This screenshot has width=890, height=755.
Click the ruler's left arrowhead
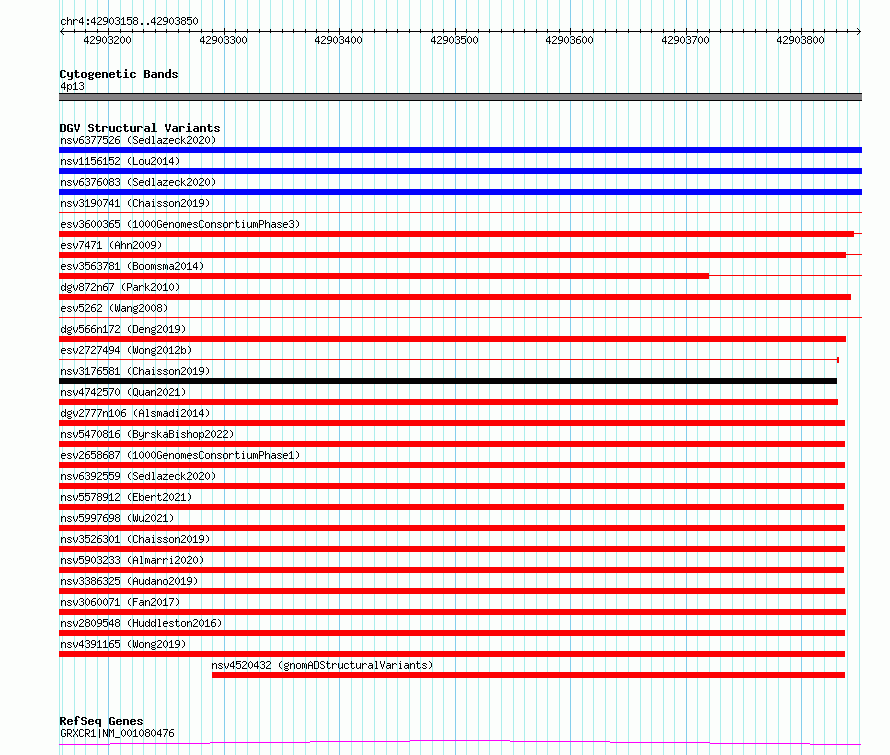62,32
